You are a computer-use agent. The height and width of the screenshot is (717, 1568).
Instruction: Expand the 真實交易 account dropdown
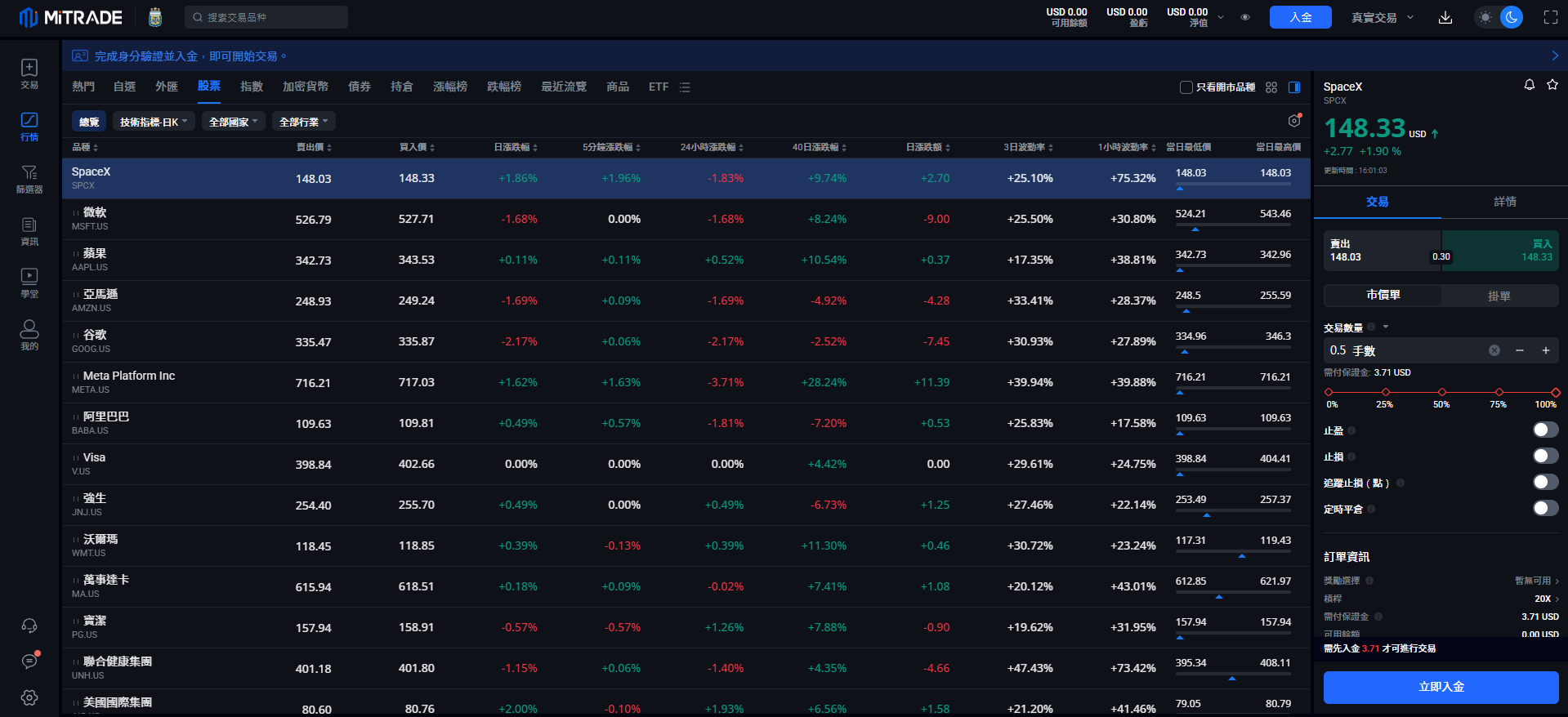(1383, 17)
